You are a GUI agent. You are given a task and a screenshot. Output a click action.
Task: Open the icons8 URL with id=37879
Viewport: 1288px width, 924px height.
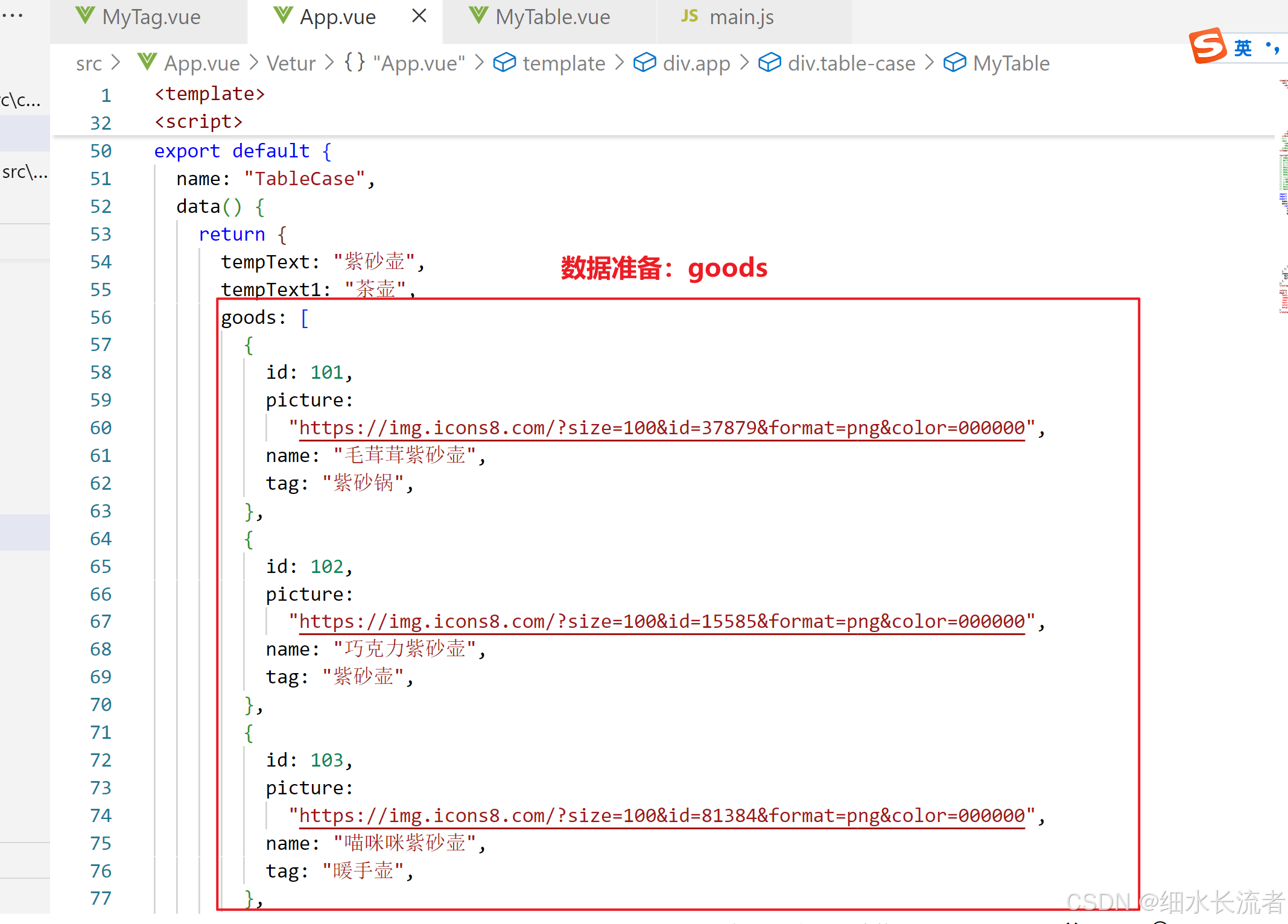click(x=662, y=428)
